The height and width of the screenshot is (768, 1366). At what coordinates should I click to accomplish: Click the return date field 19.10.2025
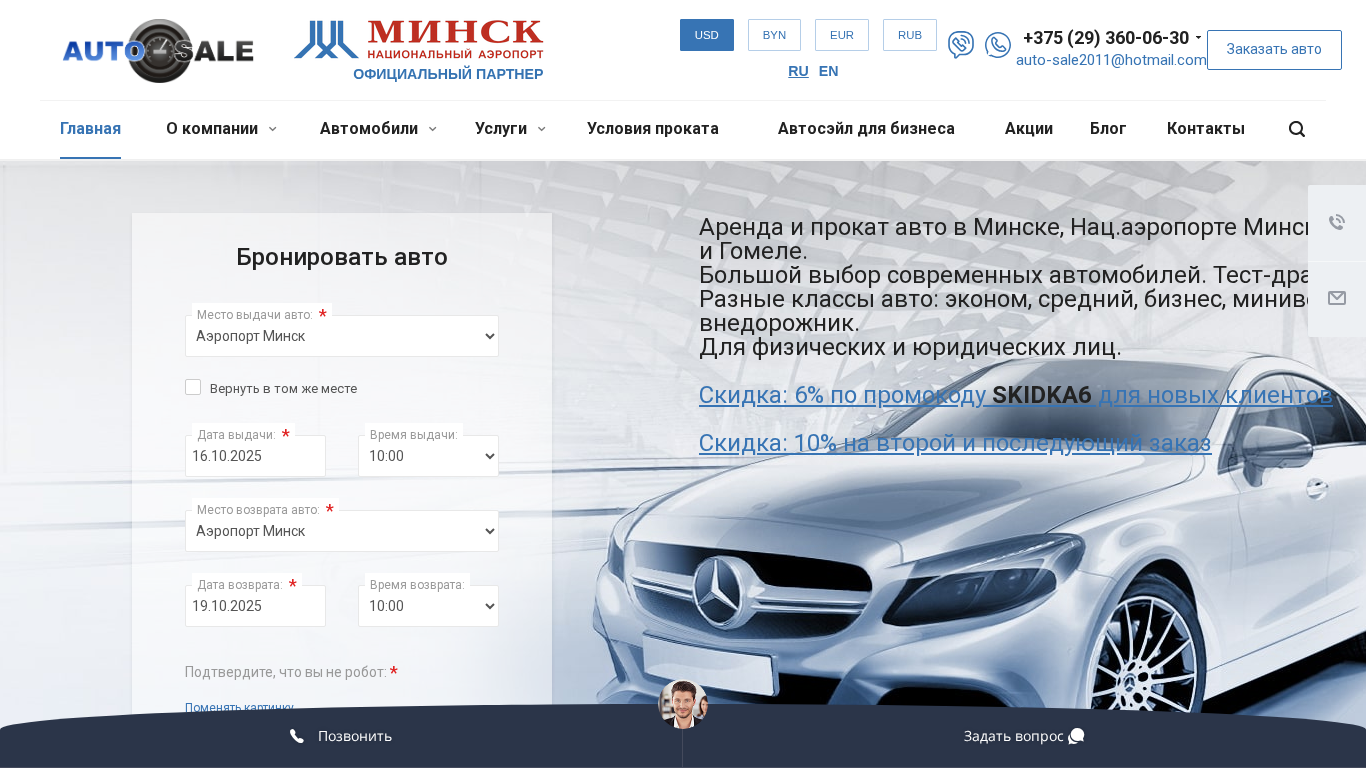click(255, 606)
